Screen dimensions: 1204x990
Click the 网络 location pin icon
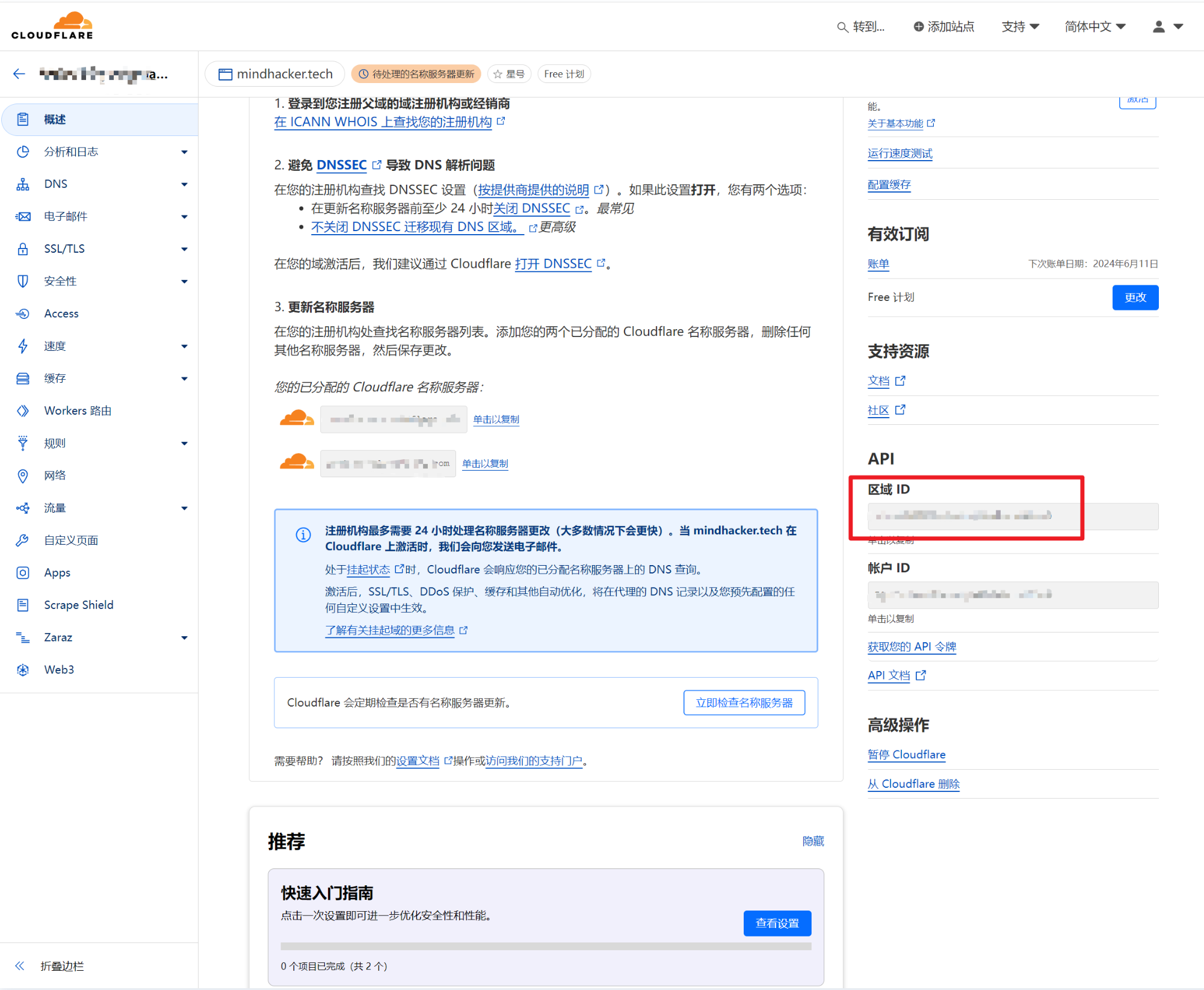tap(23, 475)
